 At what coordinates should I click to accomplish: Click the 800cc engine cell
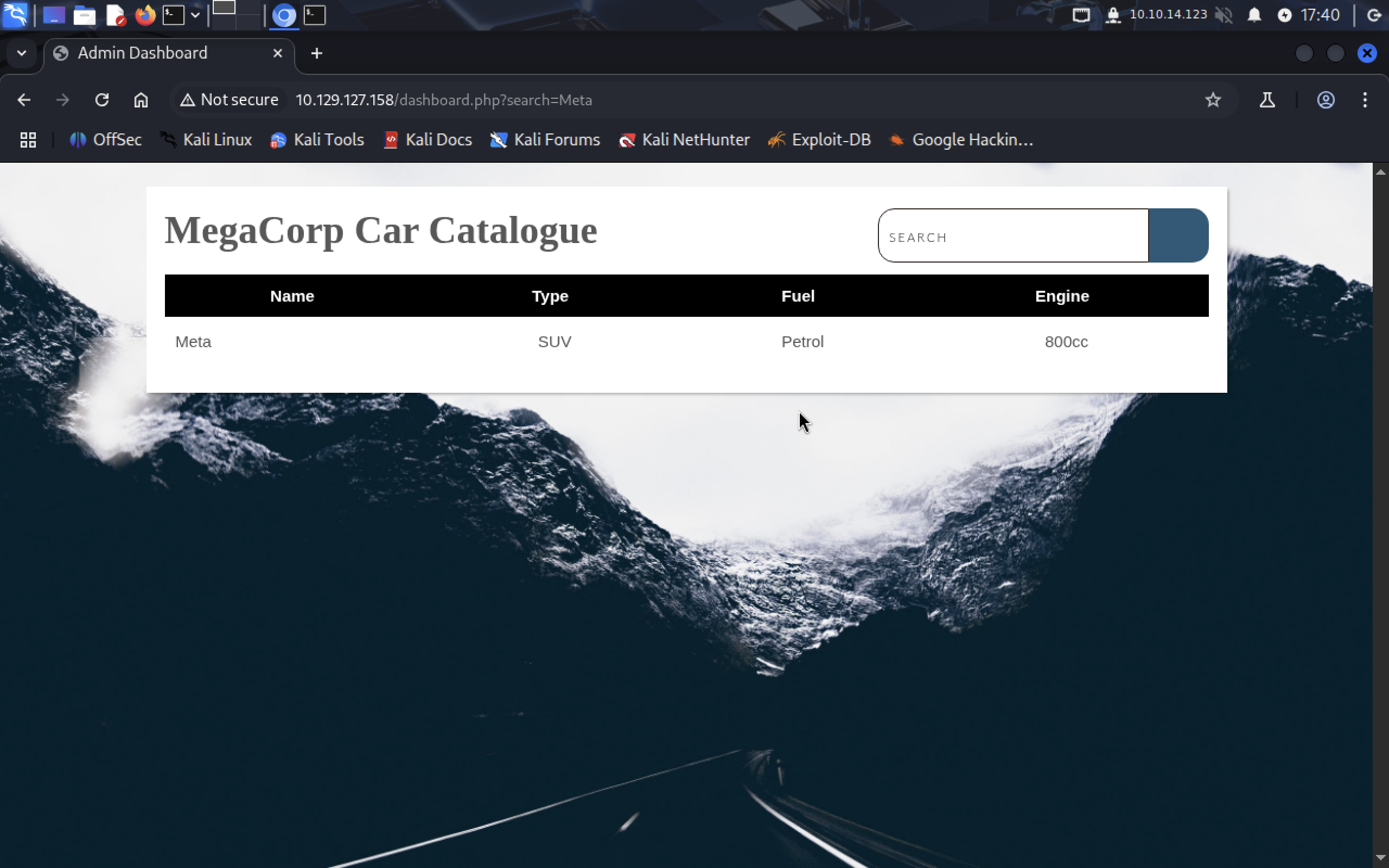[x=1066, y=342]
